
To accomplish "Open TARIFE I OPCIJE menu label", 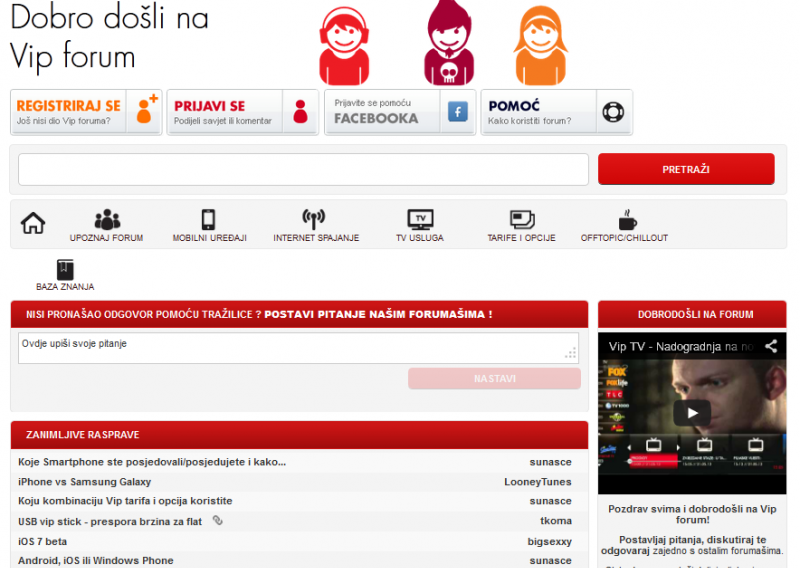I will [521, 238].
